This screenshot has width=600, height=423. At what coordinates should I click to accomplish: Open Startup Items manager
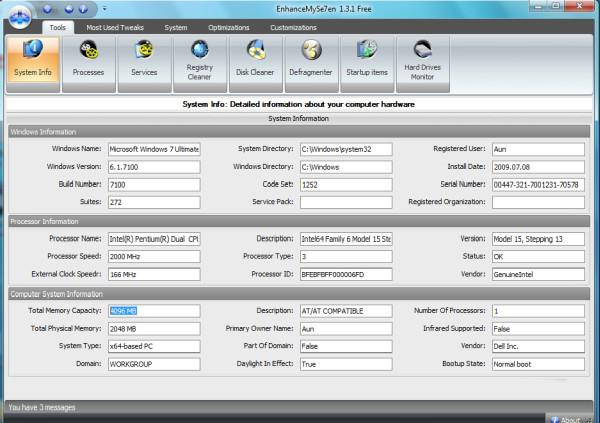pos(365,63)
